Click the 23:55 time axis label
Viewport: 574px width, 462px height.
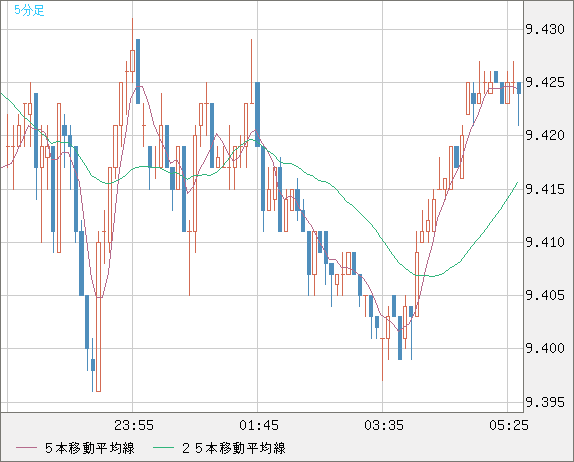[x=134, y=425]
